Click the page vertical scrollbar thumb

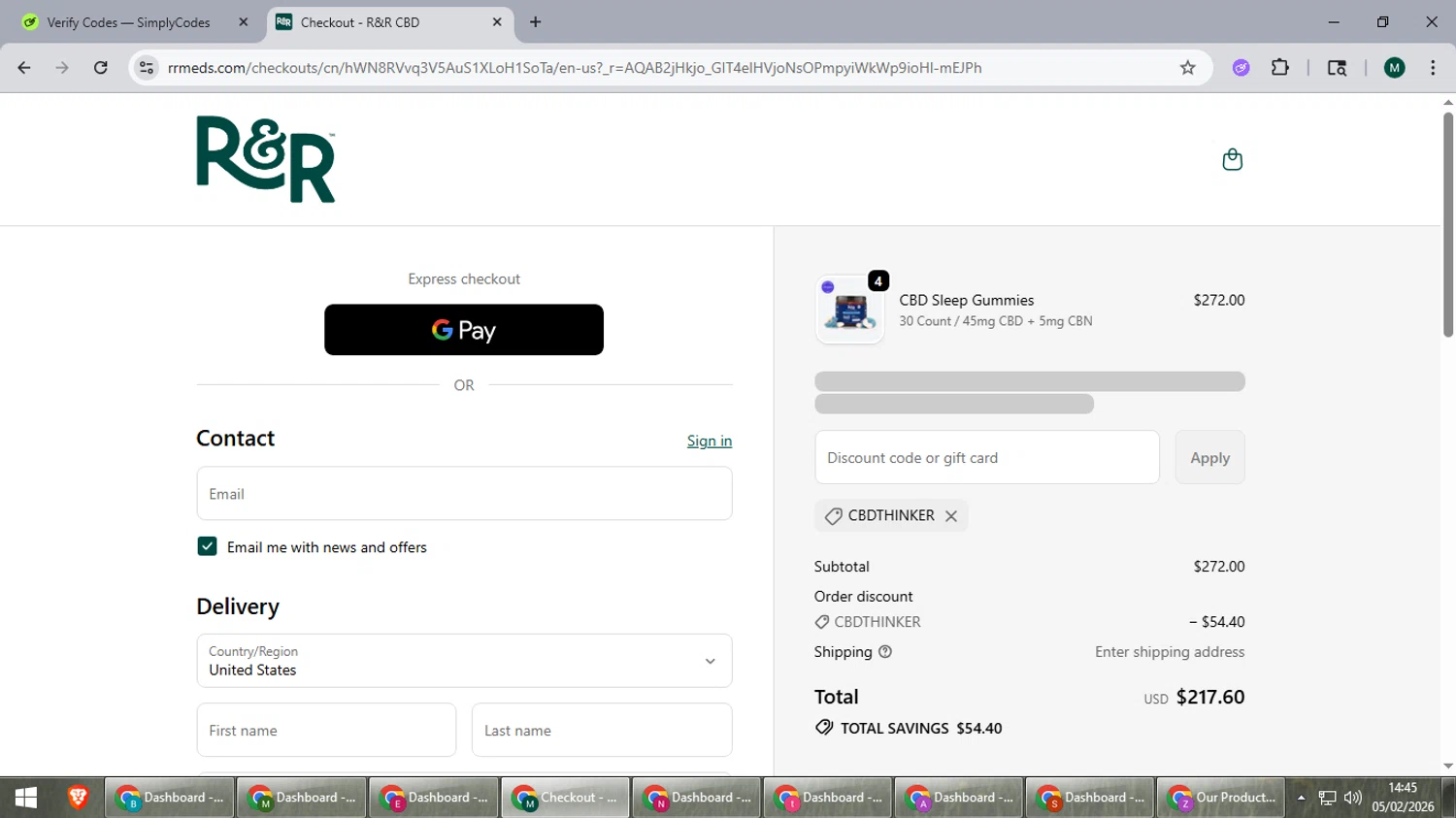pyautogui.click(x=1448, y=225)
